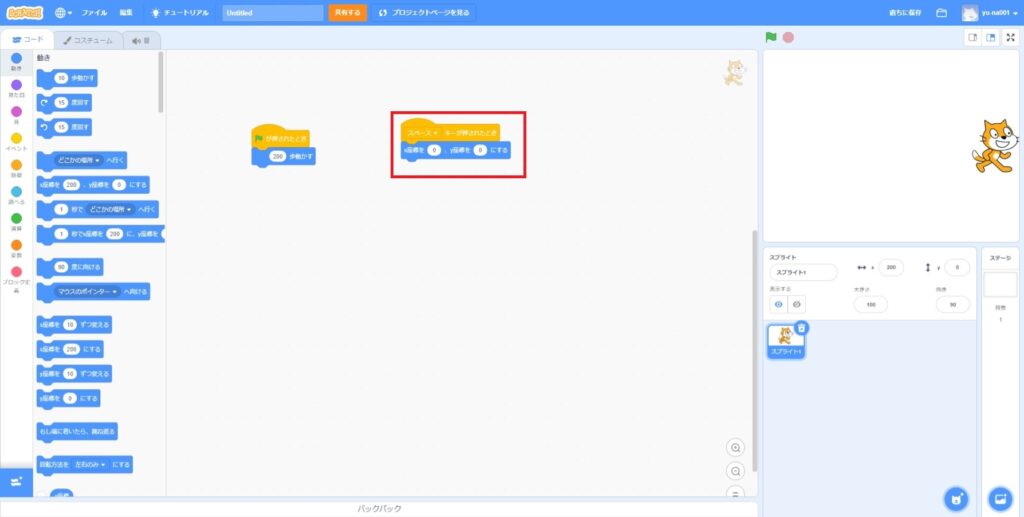Click the 200 歩動かす block in workspace

(283, 157)
